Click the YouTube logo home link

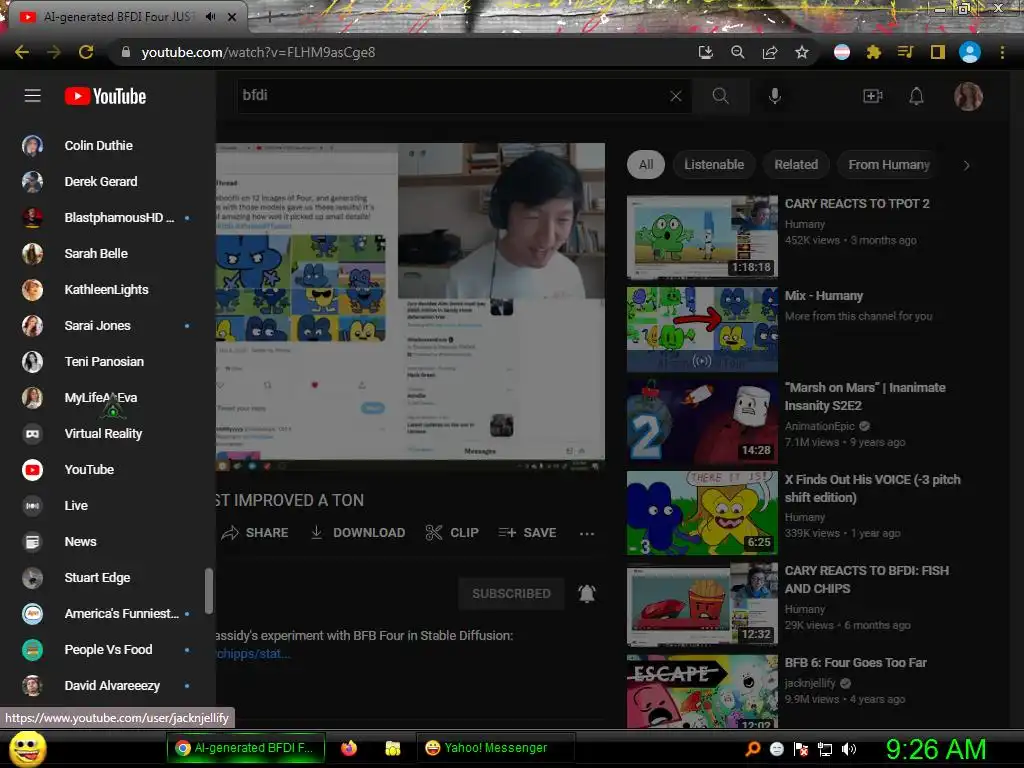pyautogui.click(x=105, y=96)
